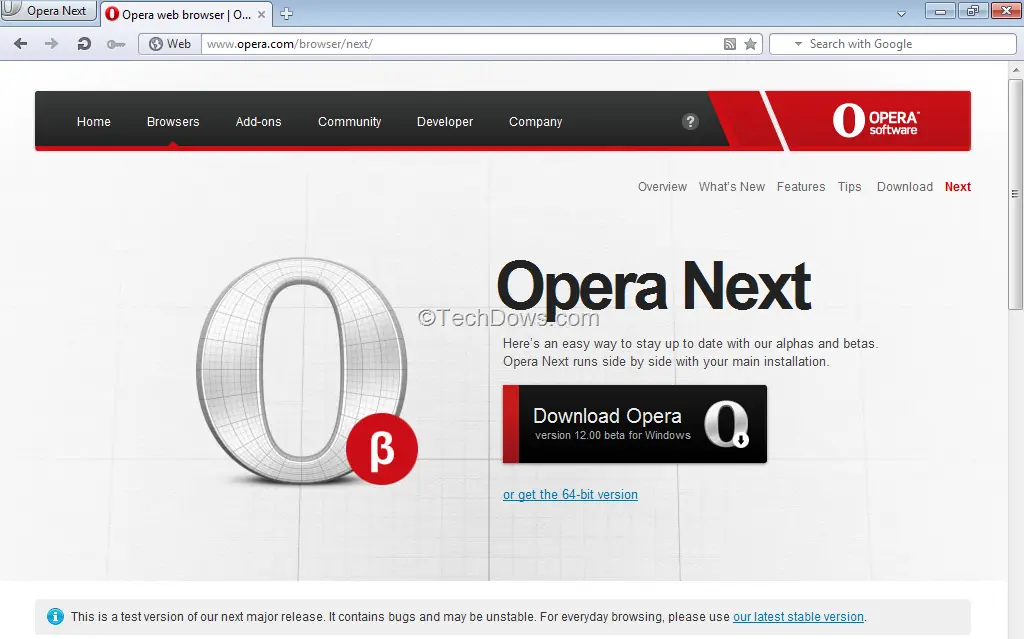Image resolution: width=1024 pixels, height=639 pixels.
Task: Go back with the Back arrow
Action: pos(20,44)
